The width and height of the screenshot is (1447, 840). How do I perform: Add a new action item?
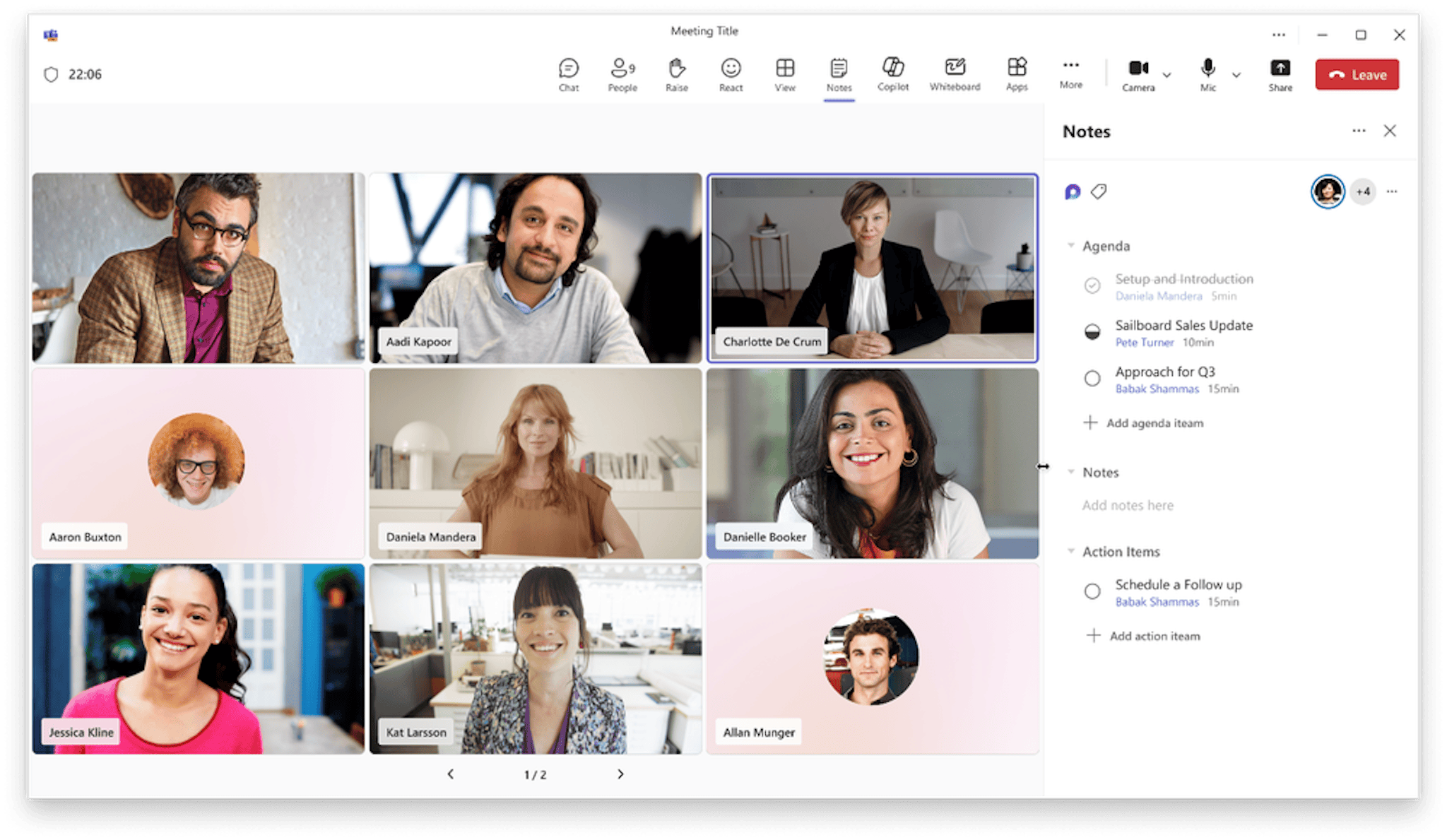(x=1143, y=636)
